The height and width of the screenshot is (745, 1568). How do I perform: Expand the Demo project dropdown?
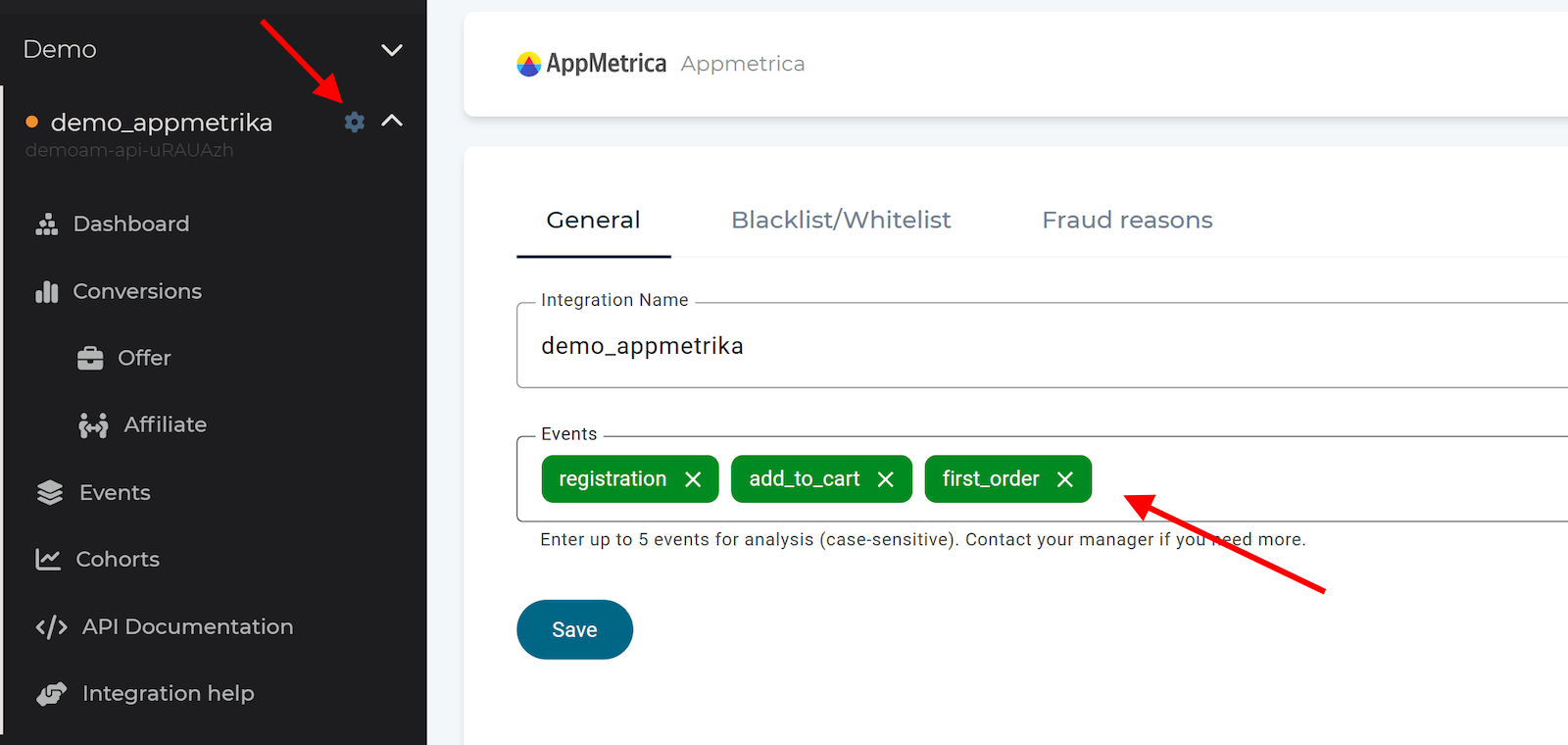[392, 50]
